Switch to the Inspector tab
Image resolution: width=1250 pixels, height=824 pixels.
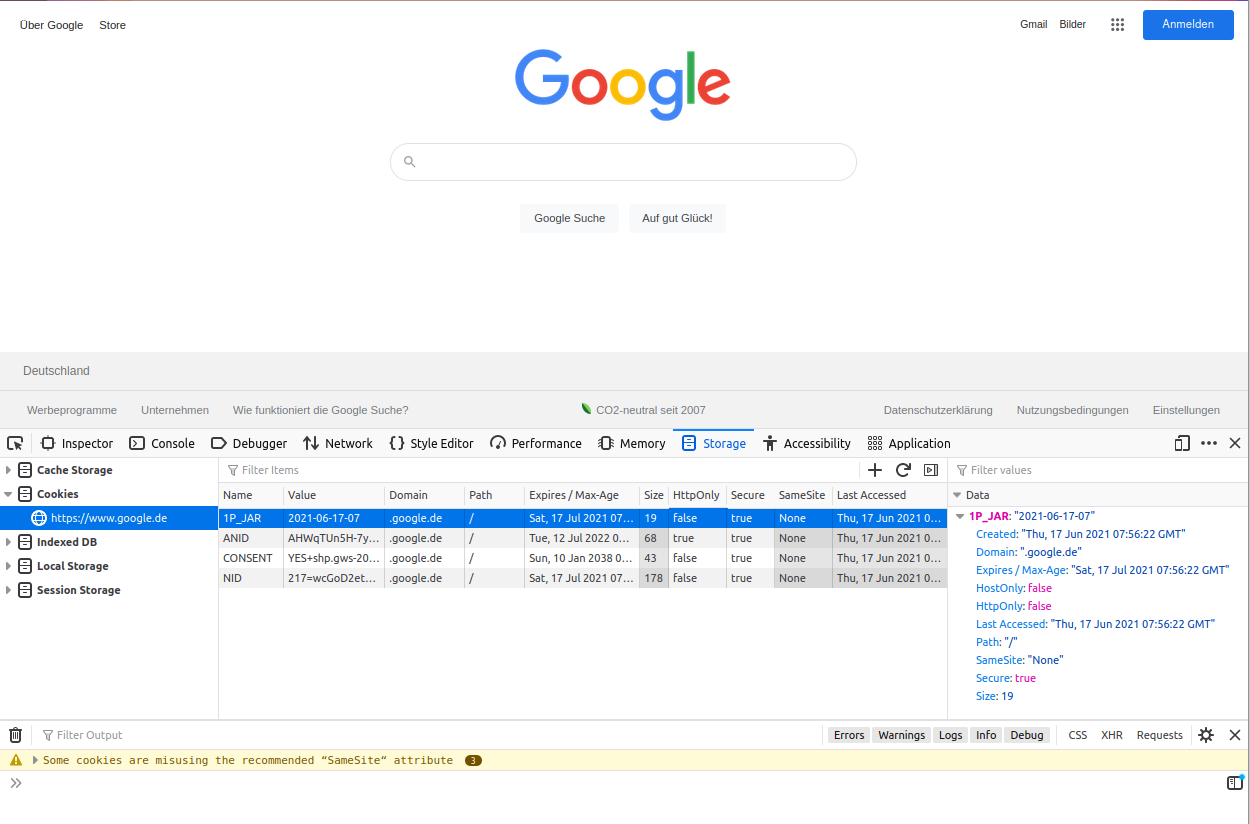tap(77, 443)
